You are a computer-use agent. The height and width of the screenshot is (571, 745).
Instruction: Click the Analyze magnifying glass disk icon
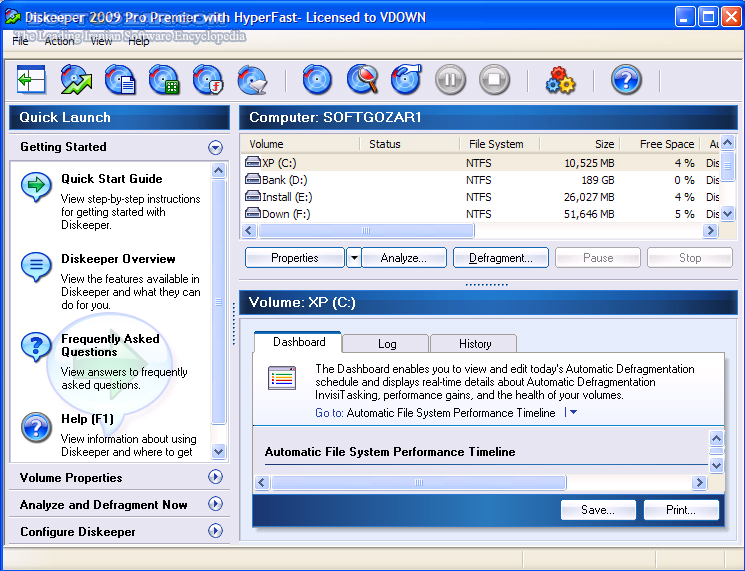(x=363, y=79)
